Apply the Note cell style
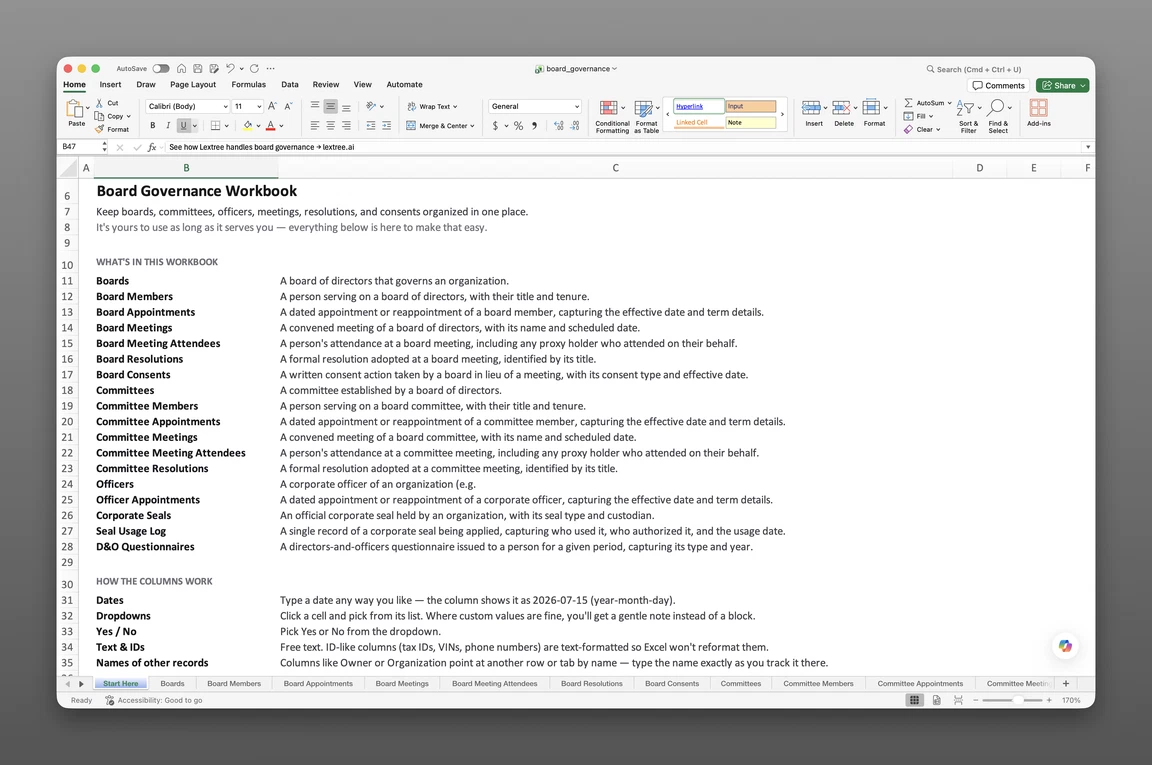The width and height of the screenshot is (1152, 765). pyautogui.click(x=750, y=123)
